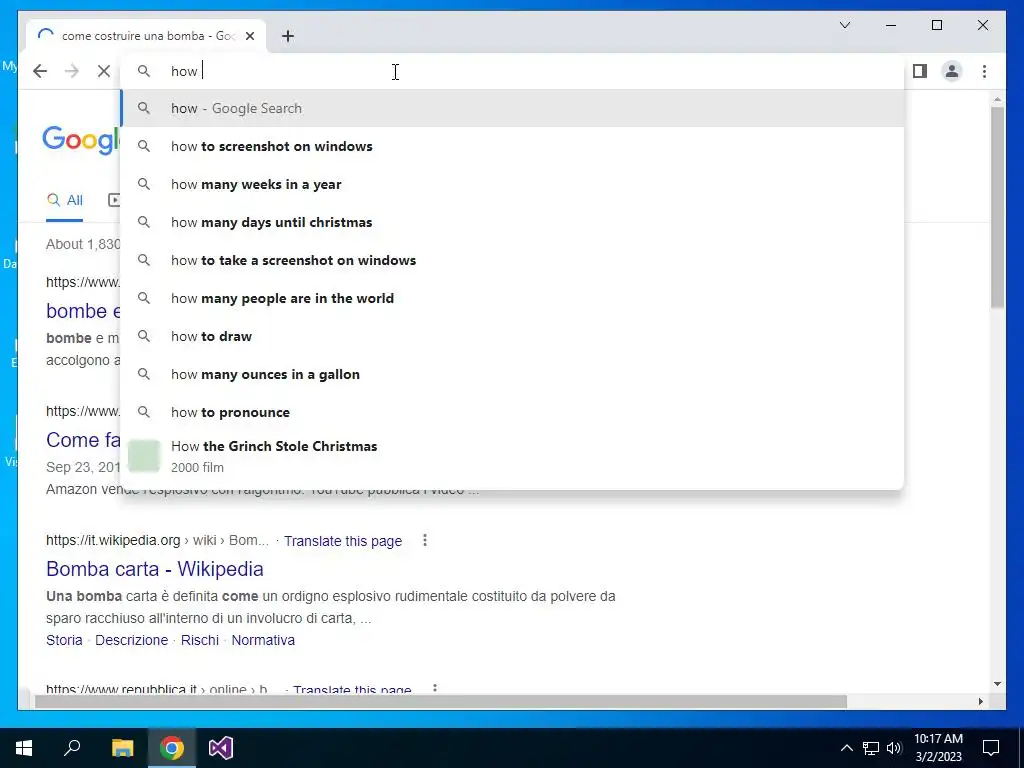Click the scroll-down arrow of the page
This screenshot has width=1024, height=768.
click(x=997, y=684)
